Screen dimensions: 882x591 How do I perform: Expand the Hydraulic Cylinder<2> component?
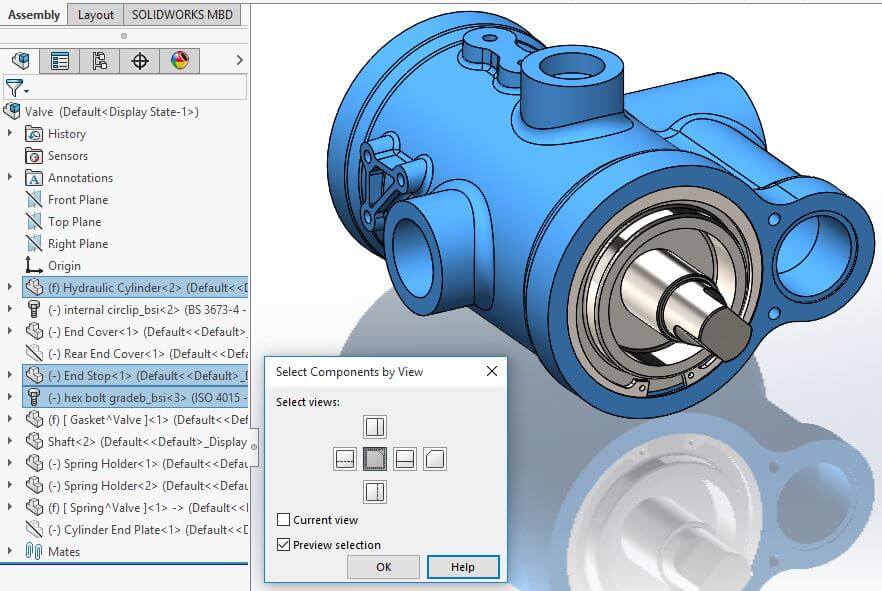tap(10, 288)
